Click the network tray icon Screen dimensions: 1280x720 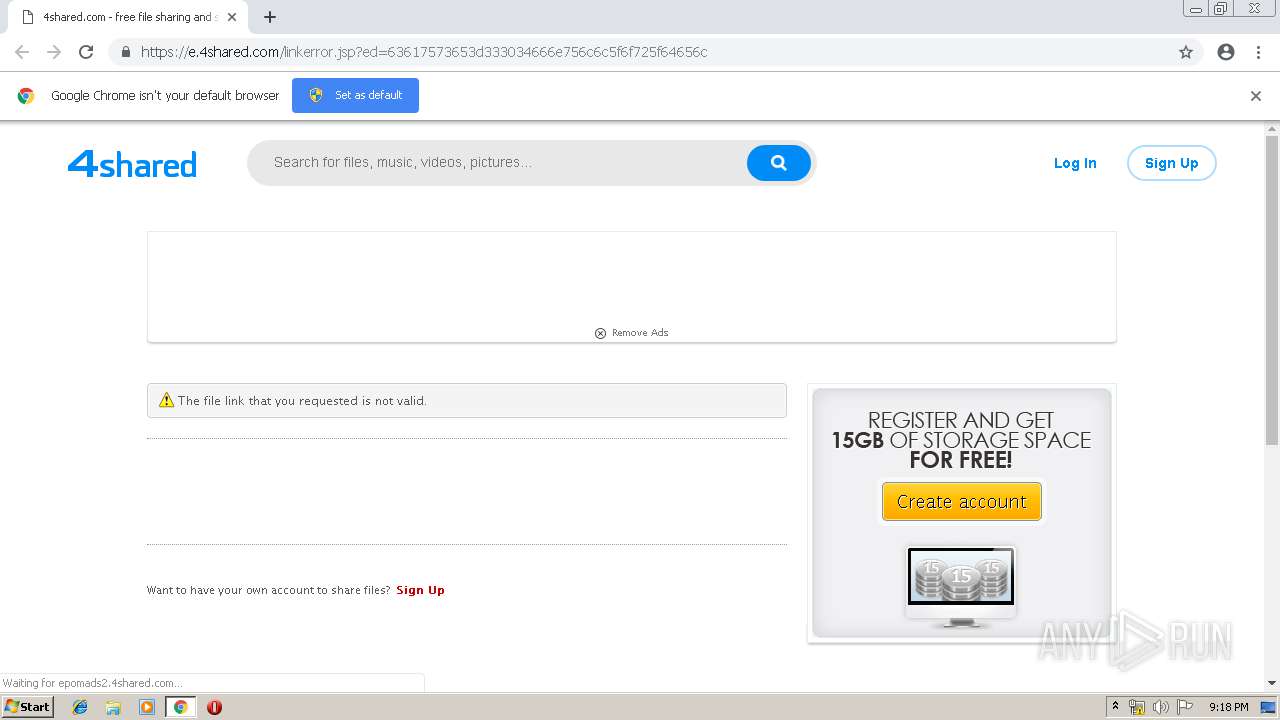(1137, 707)
